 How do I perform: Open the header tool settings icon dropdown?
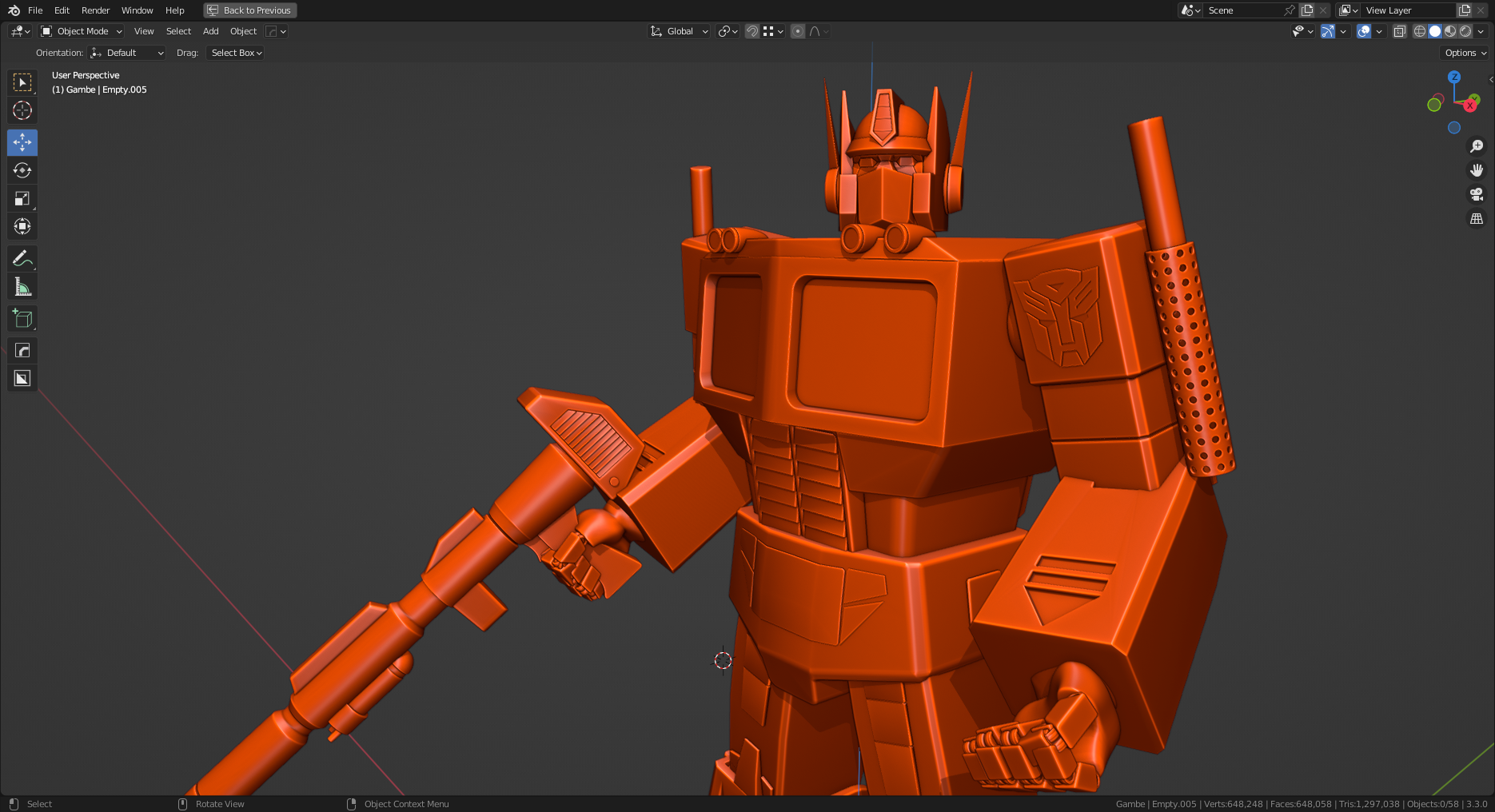pyautogui.click(x=276, y=31)
